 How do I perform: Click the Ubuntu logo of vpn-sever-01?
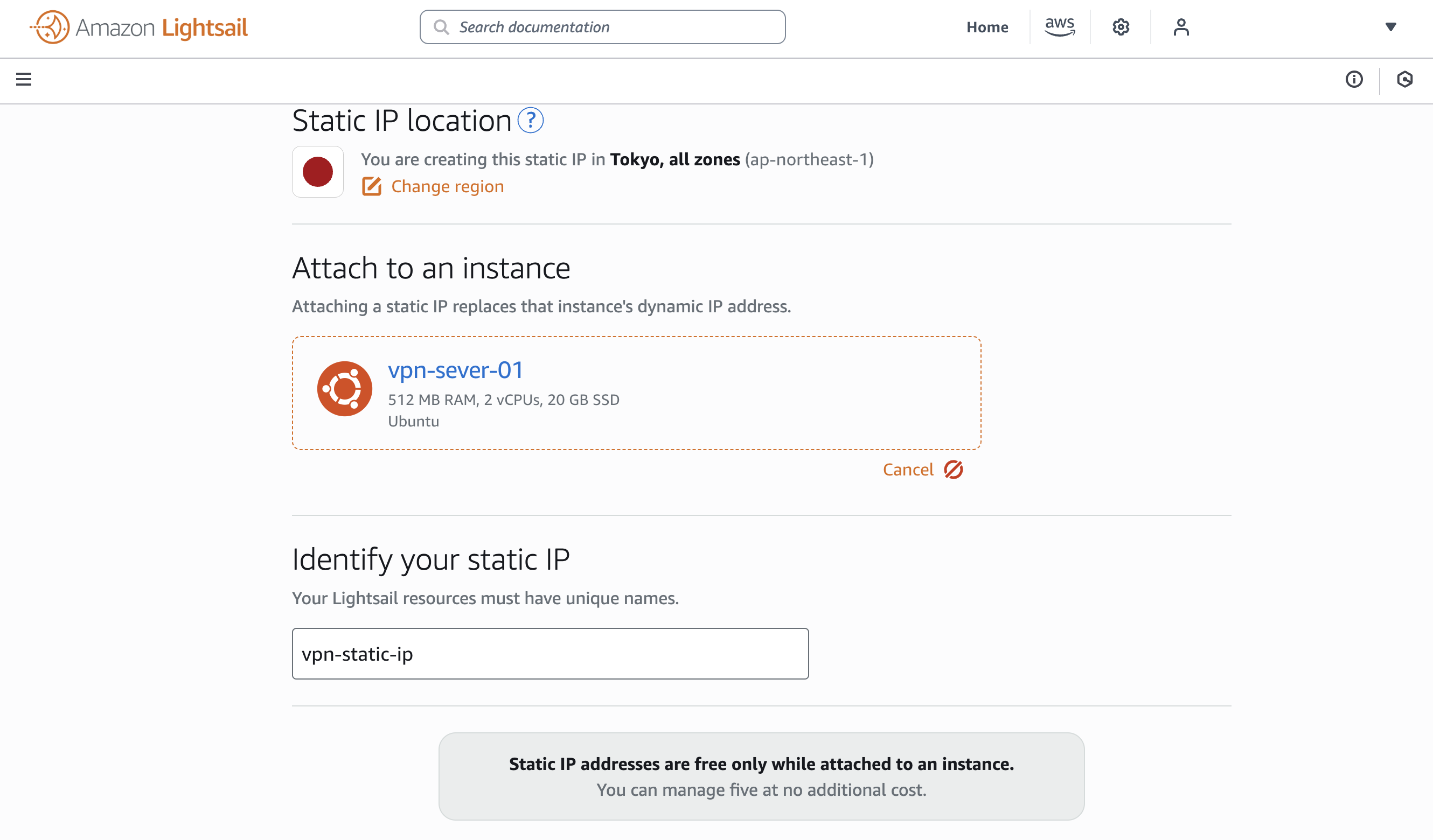345,389
